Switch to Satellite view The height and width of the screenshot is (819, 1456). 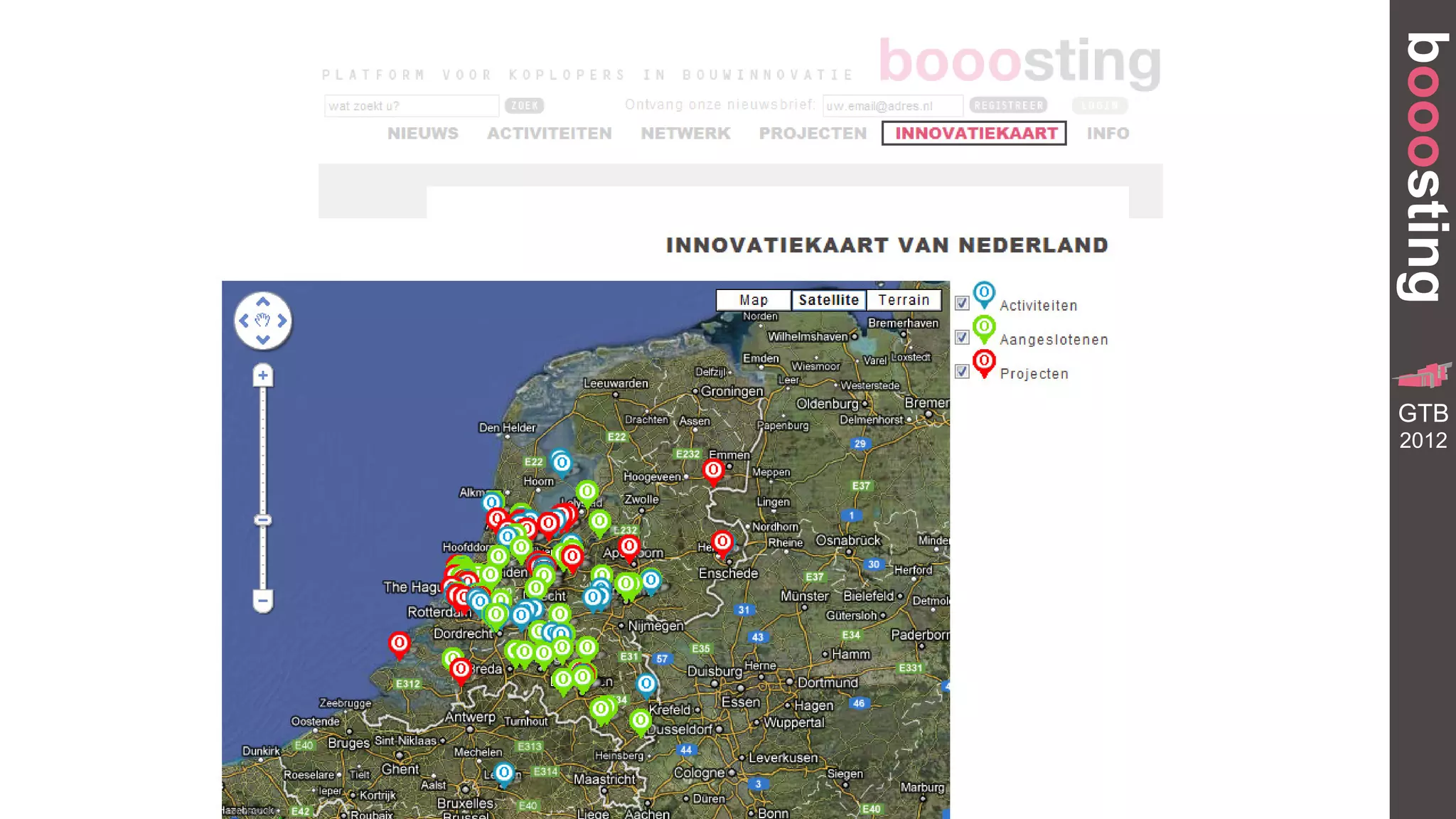829,300
